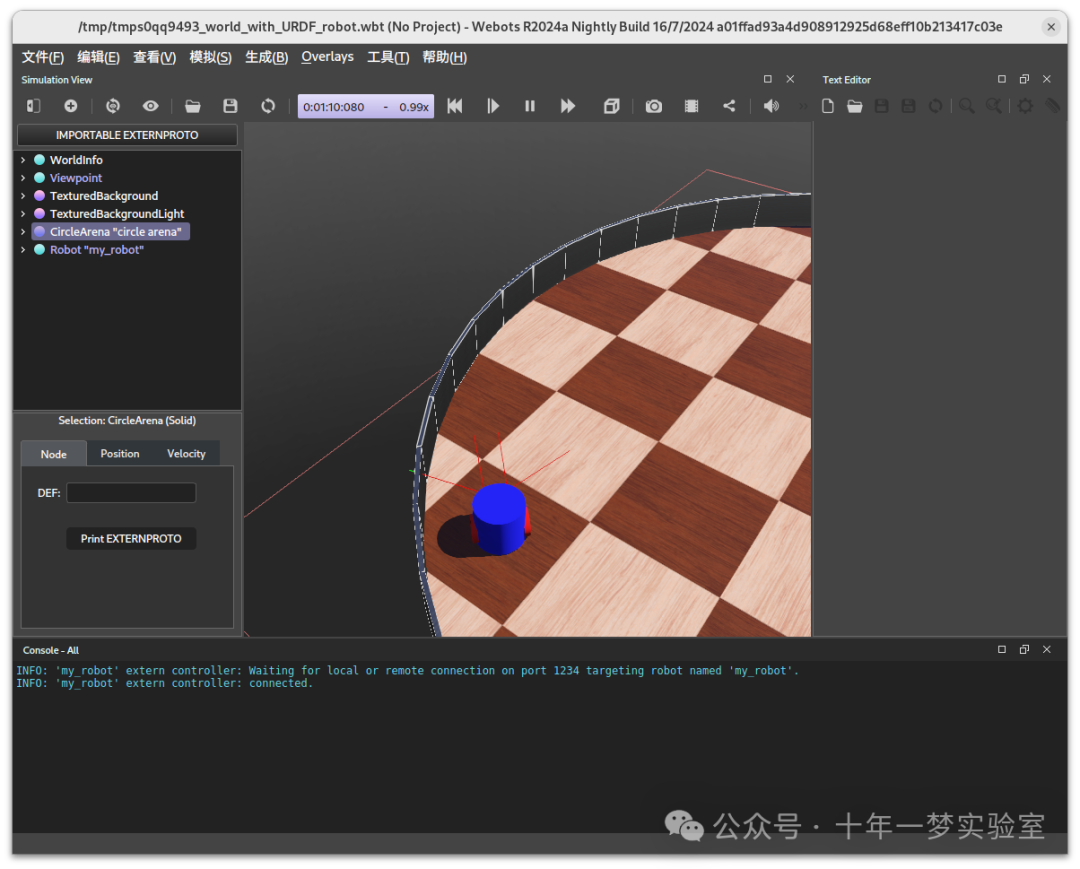Reset simulation with the rewind button
This screenshot has width=1080, height=869.
(x=455, y=106)
